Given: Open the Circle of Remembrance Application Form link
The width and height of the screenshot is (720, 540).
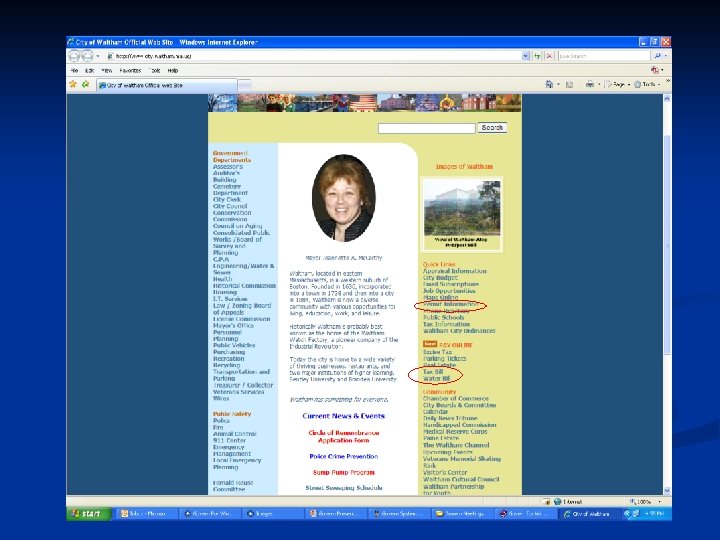Looking at the screenshot, I should coord(343,436).
